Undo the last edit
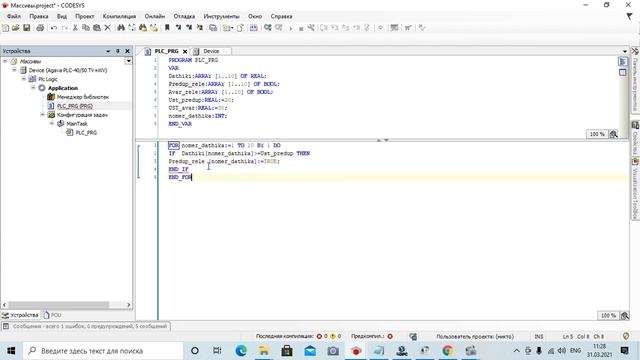The height and width of the screenshot is (360, 640). (53, 28)
